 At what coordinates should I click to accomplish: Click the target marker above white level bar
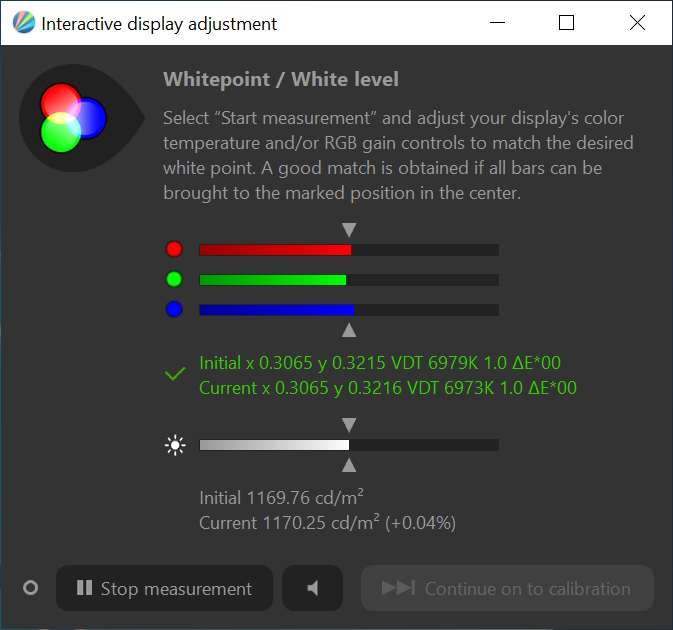(349, 425)
